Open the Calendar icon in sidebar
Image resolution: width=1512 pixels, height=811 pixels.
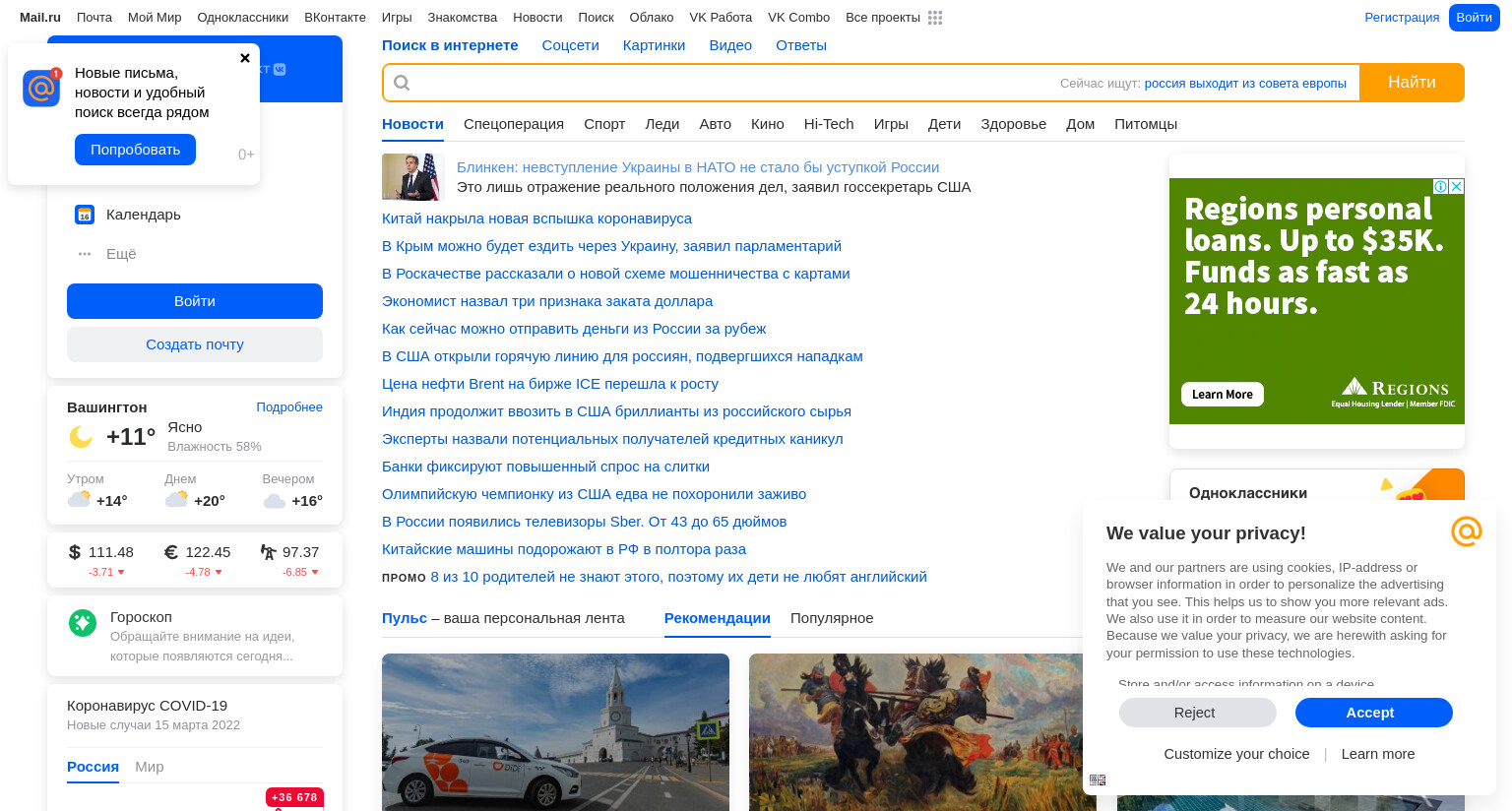[85, 215]
